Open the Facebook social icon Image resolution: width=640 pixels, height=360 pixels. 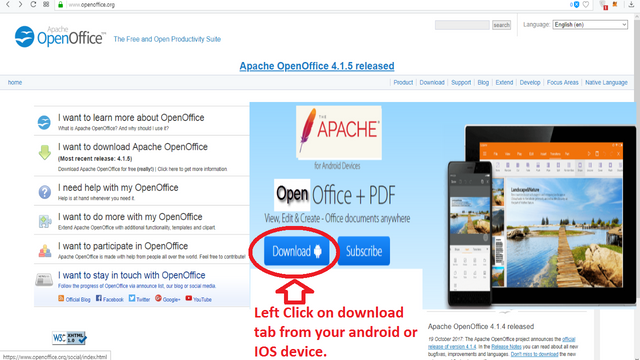[99, 298]
